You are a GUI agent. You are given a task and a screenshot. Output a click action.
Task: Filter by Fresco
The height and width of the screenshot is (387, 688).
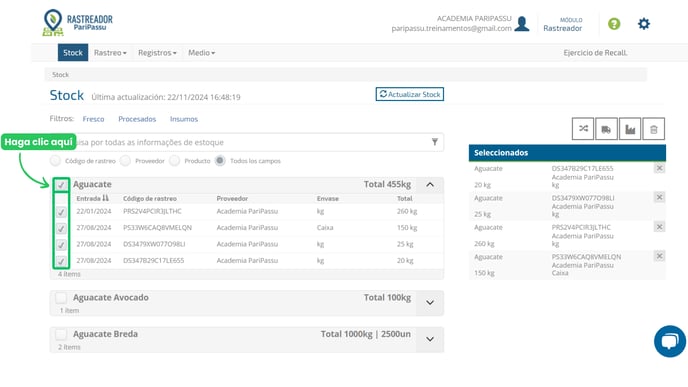[x=93, y=119]
